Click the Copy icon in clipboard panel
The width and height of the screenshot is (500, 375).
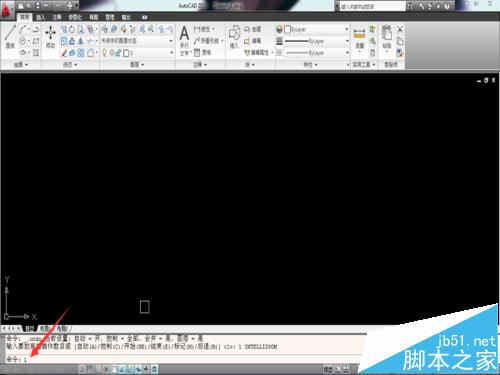(400, 41)
